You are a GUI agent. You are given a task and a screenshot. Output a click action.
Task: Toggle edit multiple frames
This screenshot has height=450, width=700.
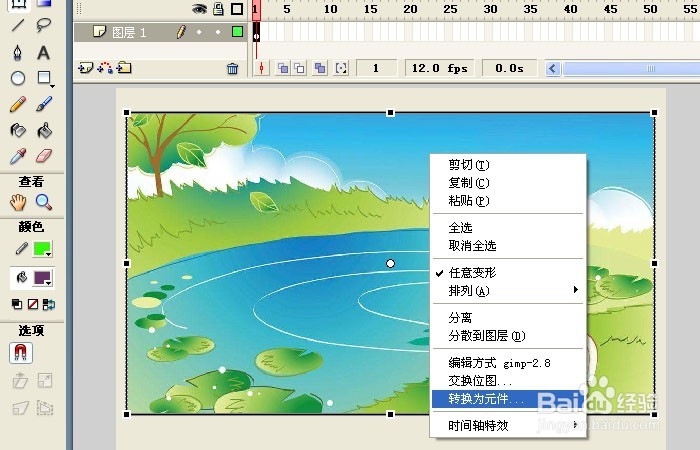click(320, 68)
